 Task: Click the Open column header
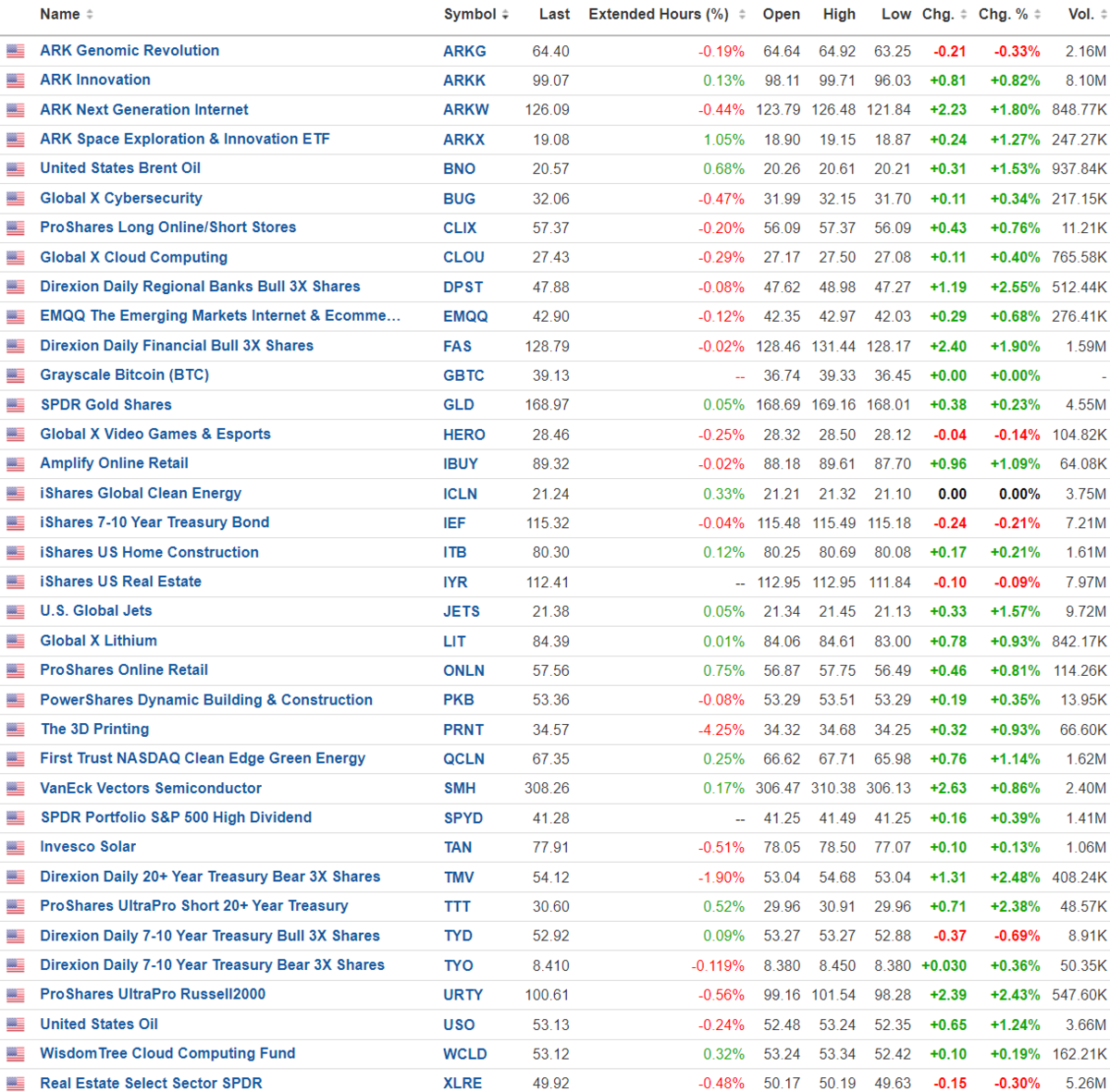pyautogui.click(x=782, y=15)
